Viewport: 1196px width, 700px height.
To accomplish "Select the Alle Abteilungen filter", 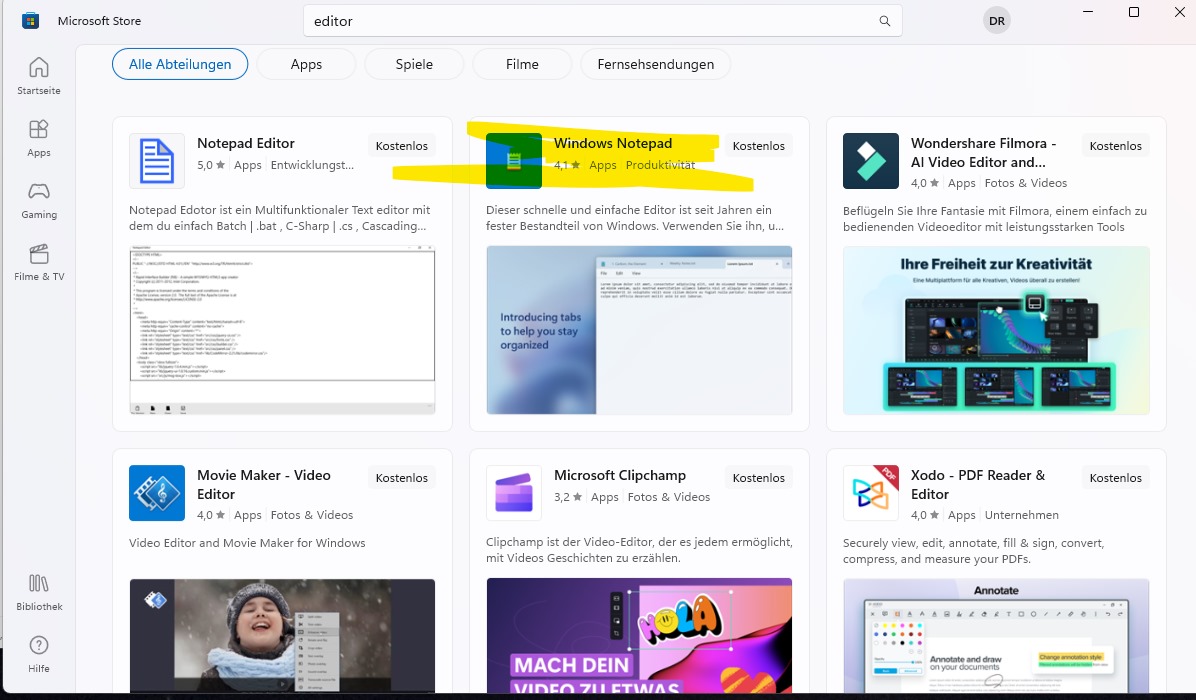I will click(x=180, y=64).
